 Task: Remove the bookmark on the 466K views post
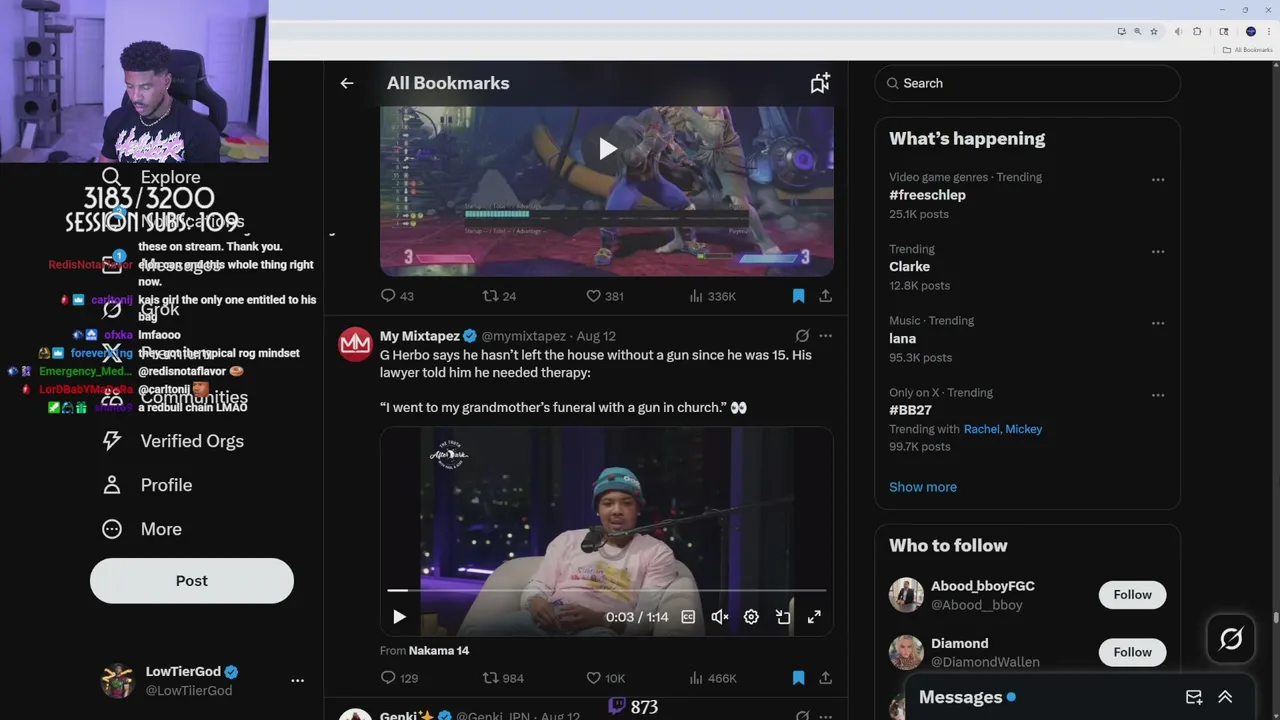click(x=798, y=678)
